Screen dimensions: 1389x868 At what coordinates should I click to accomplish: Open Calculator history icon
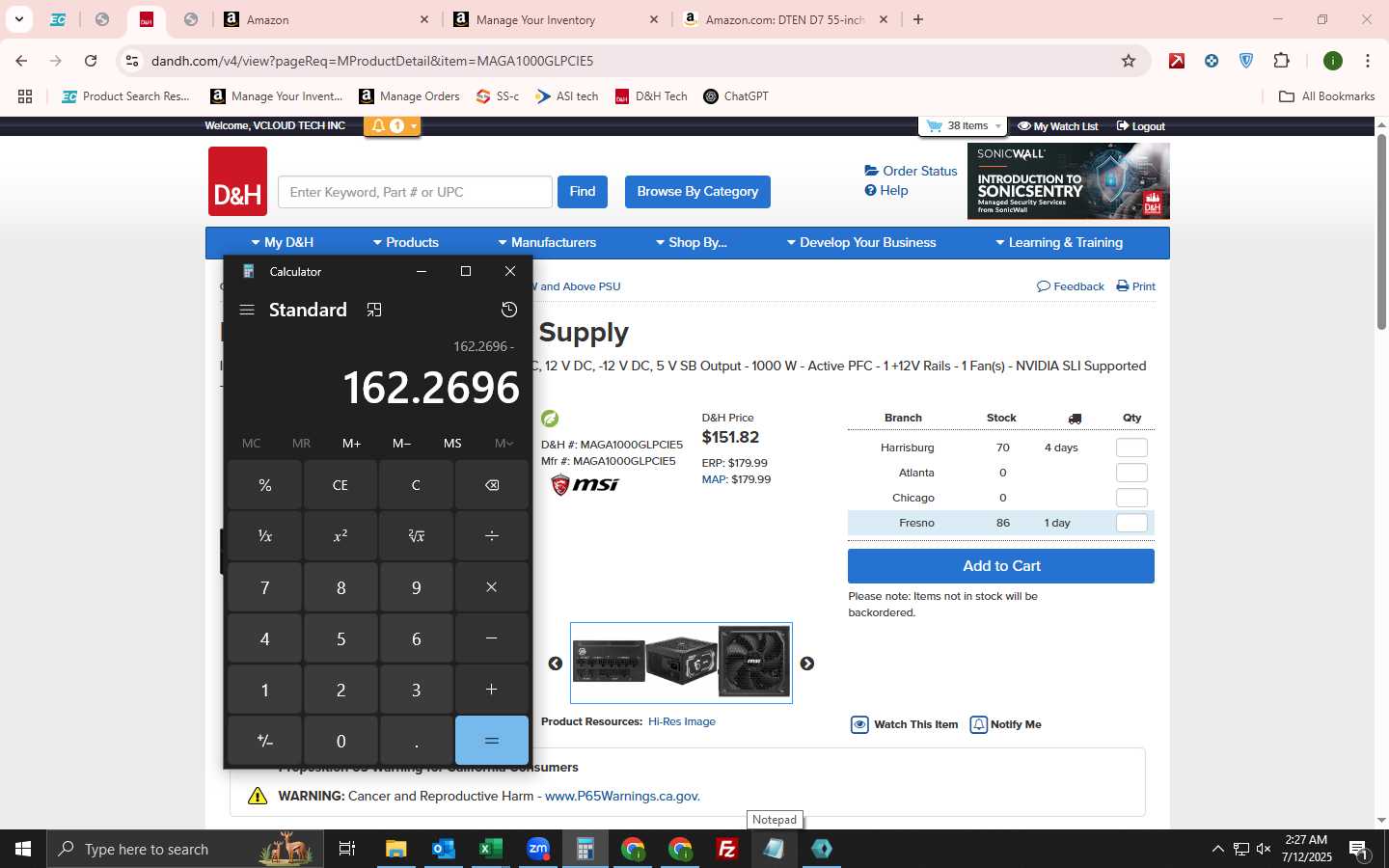coord(509,310)
